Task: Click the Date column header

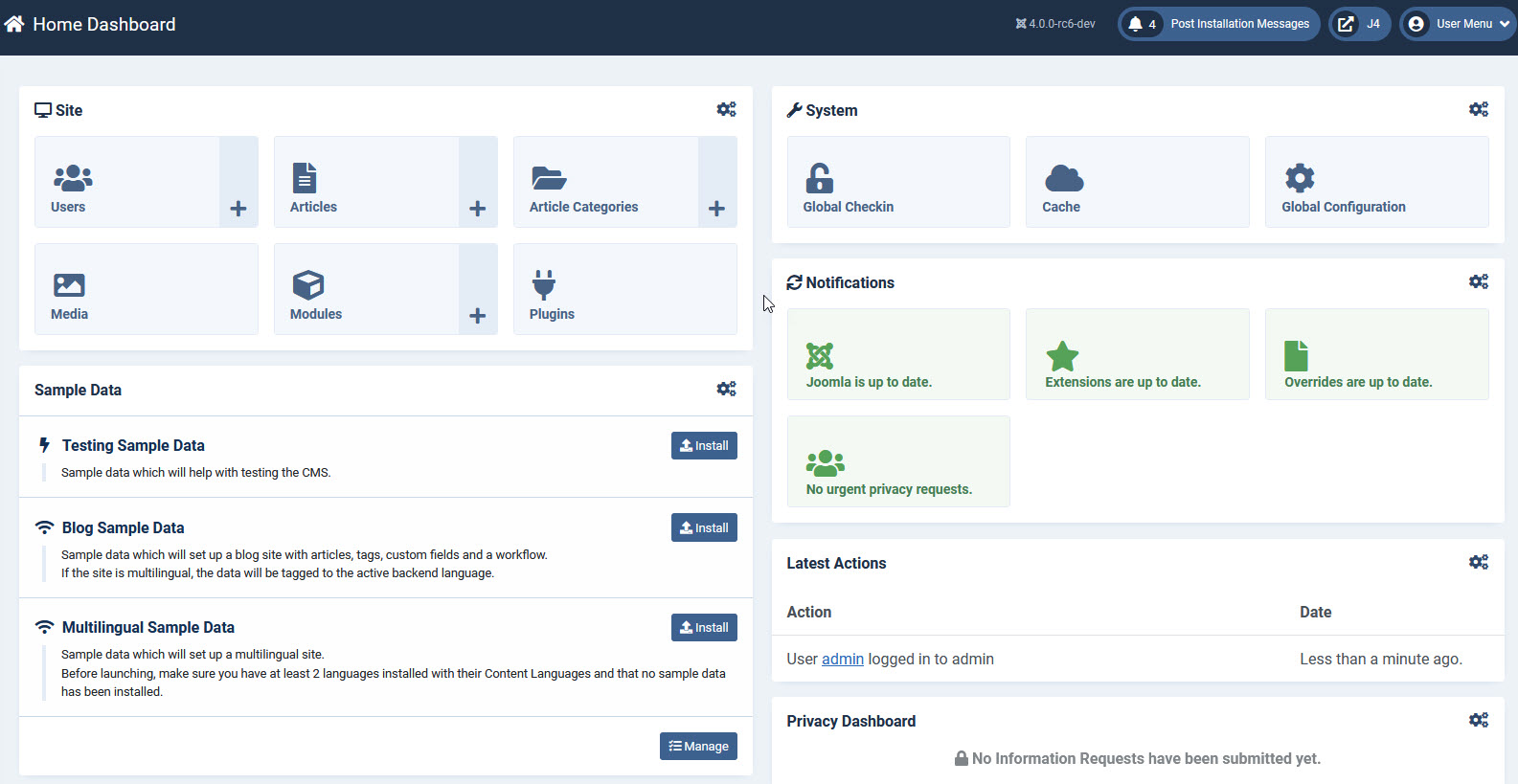Action: pyautogui.click(x=1316, y=612)
